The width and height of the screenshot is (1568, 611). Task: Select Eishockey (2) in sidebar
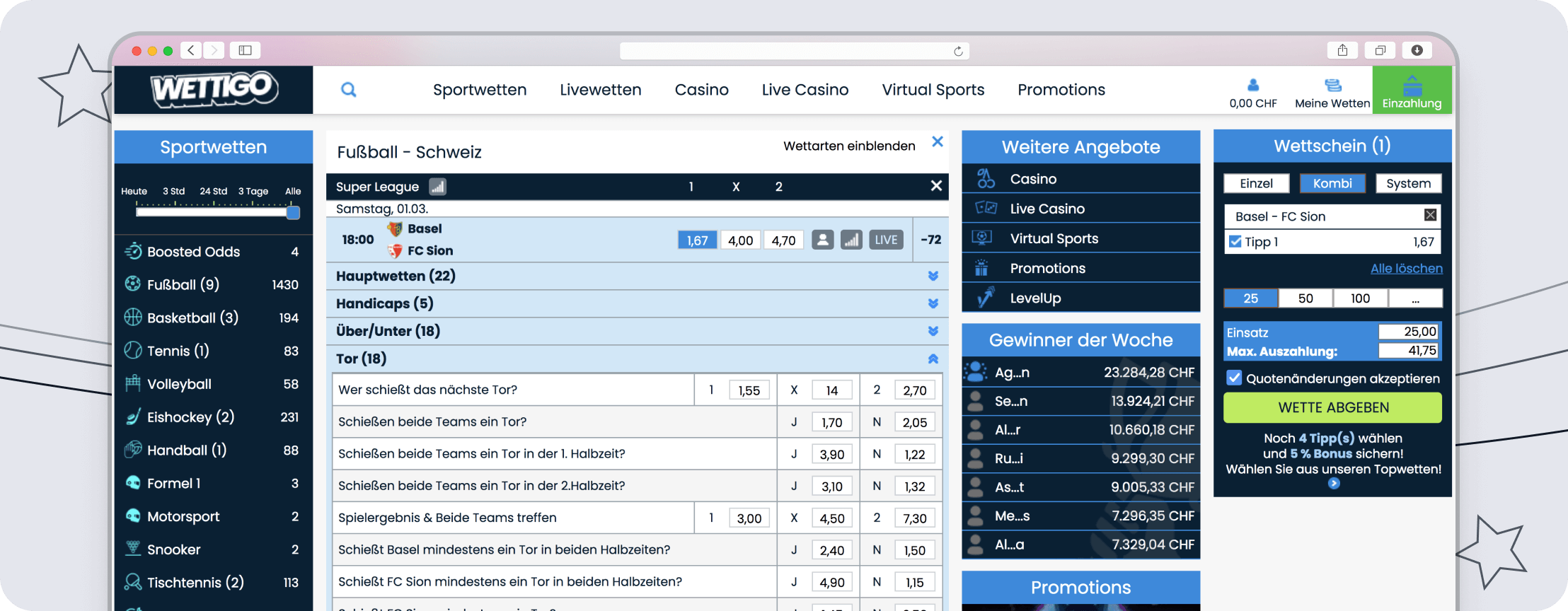point(213,417)
